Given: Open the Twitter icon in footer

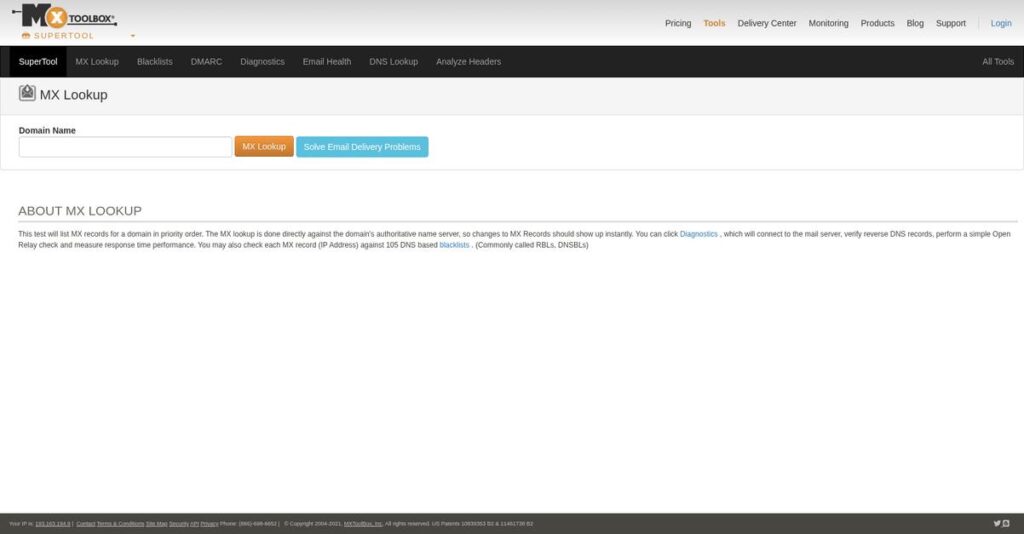Looking at the screenshot, I should (x=997, y=524).
